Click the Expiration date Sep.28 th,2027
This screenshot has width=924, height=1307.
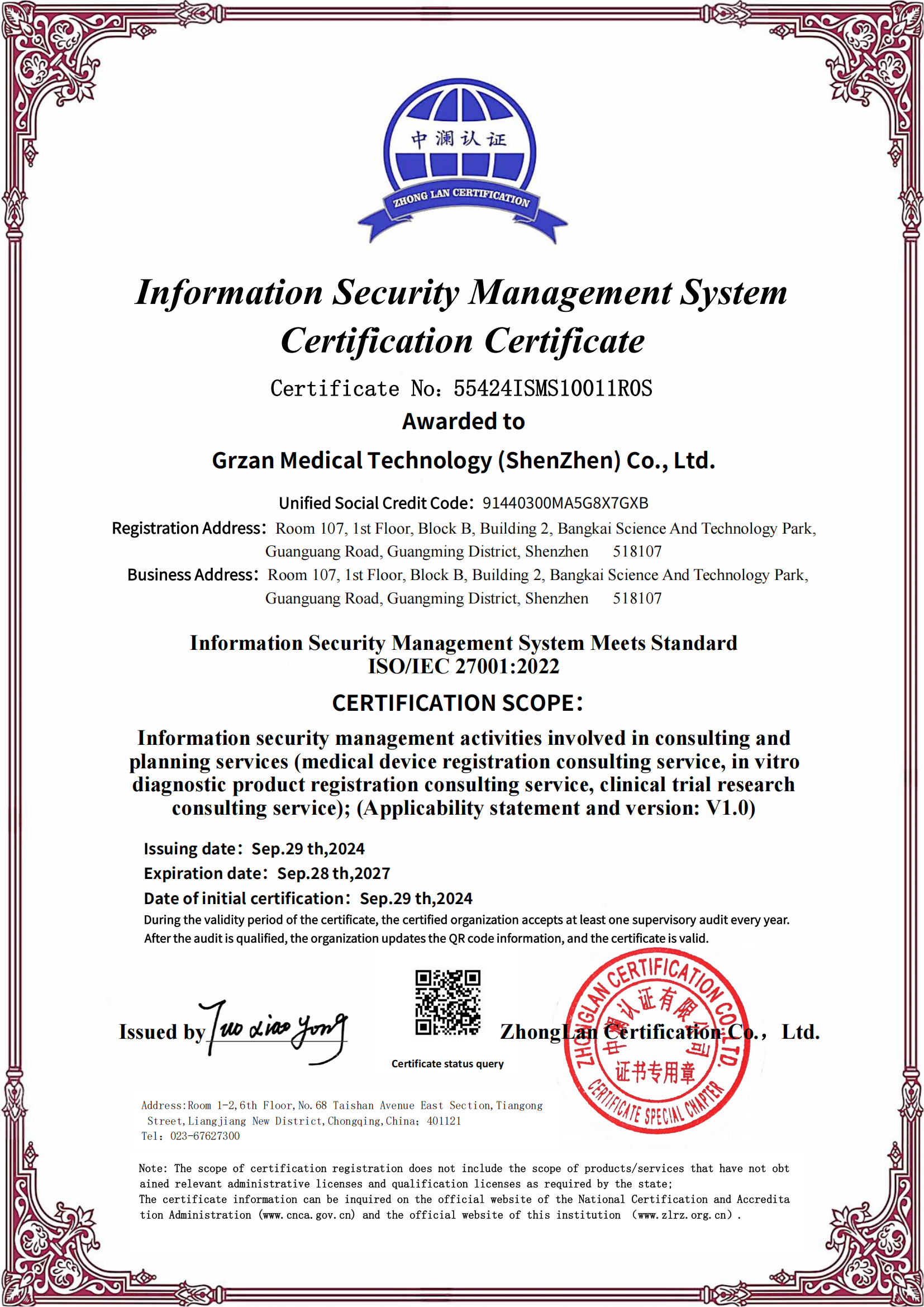pos(334,873)
